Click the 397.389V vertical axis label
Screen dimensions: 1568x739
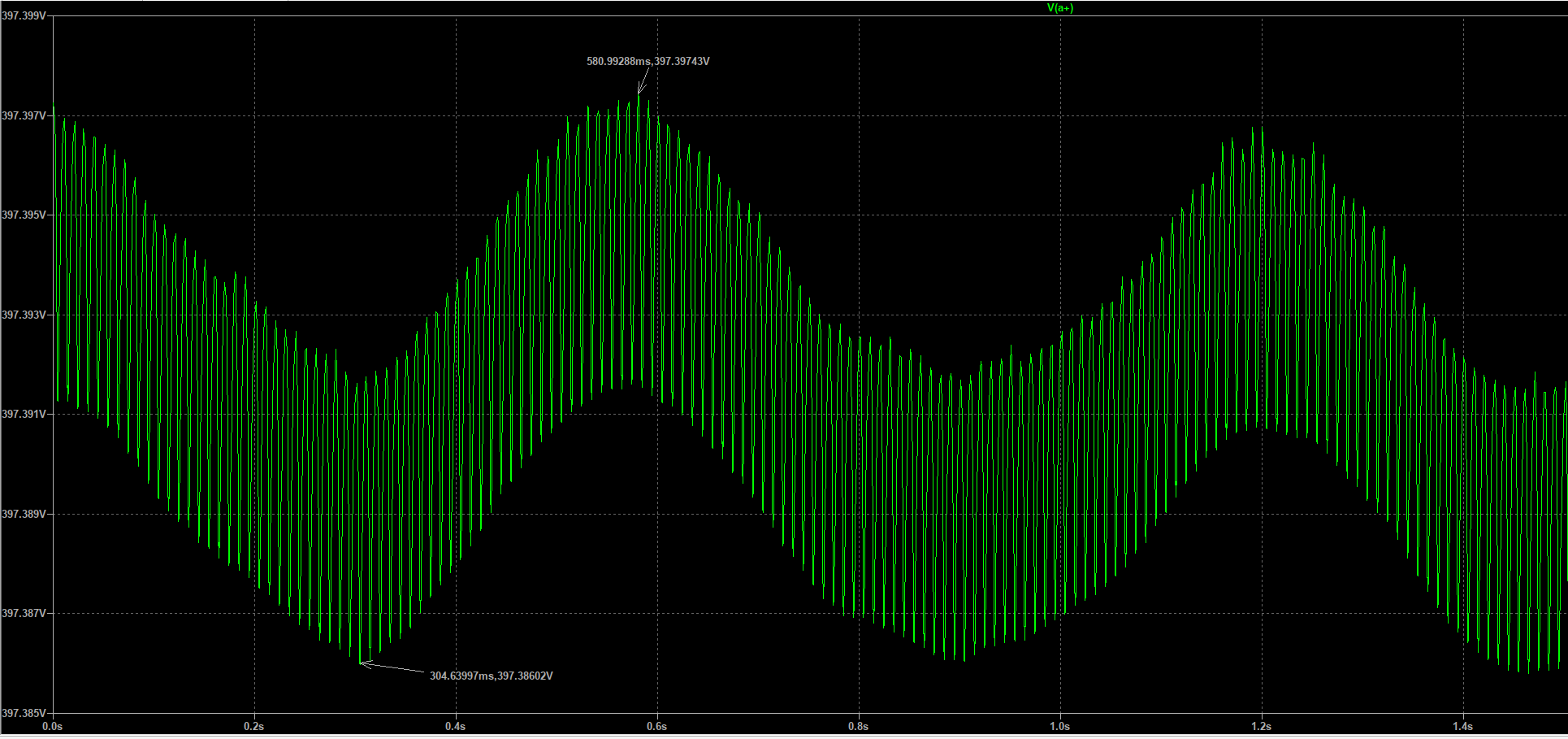point(24,515)
